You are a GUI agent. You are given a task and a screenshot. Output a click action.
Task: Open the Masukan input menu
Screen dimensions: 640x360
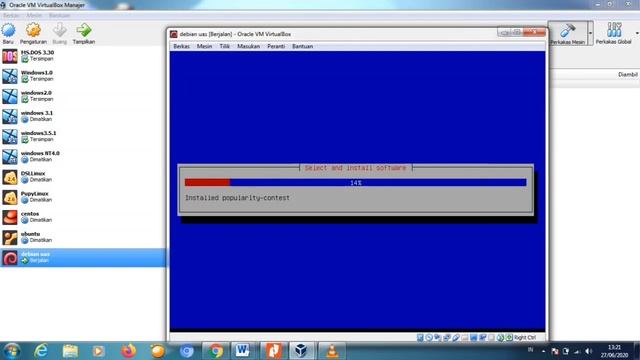tap(249, 46)
